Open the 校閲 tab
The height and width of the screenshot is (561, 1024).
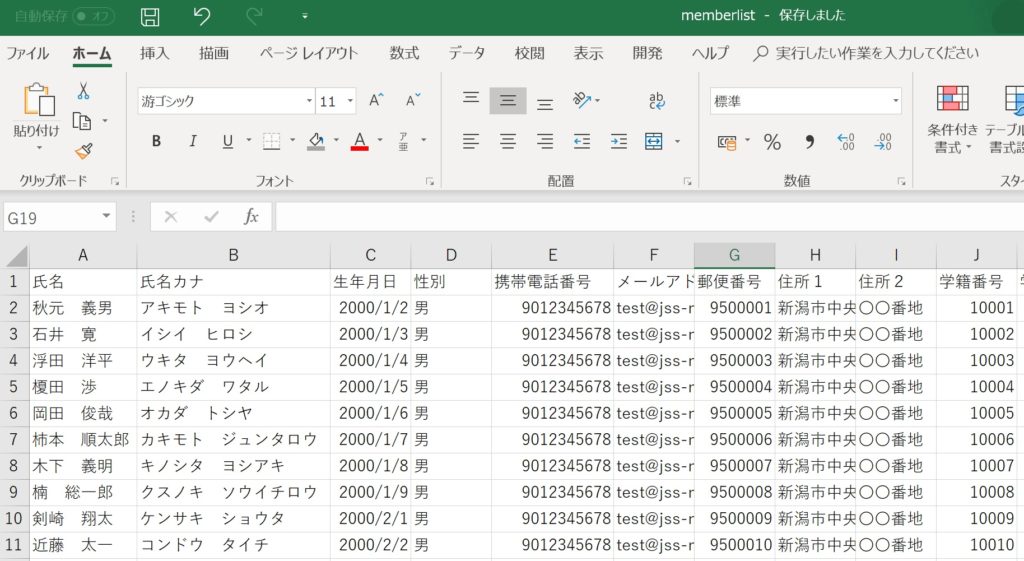[x=529, y=53]
